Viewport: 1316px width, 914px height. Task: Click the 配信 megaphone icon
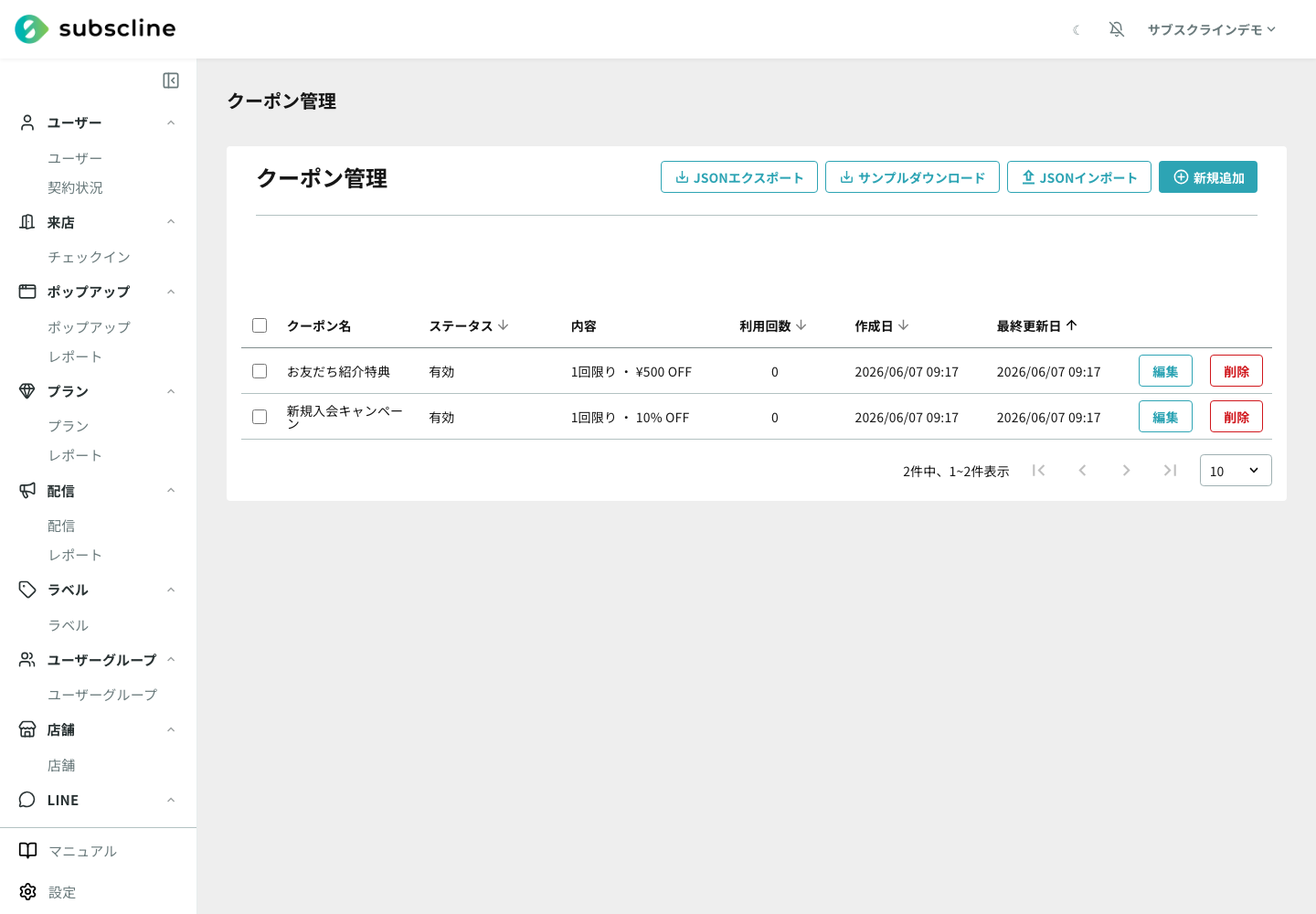tap(27, 491)
